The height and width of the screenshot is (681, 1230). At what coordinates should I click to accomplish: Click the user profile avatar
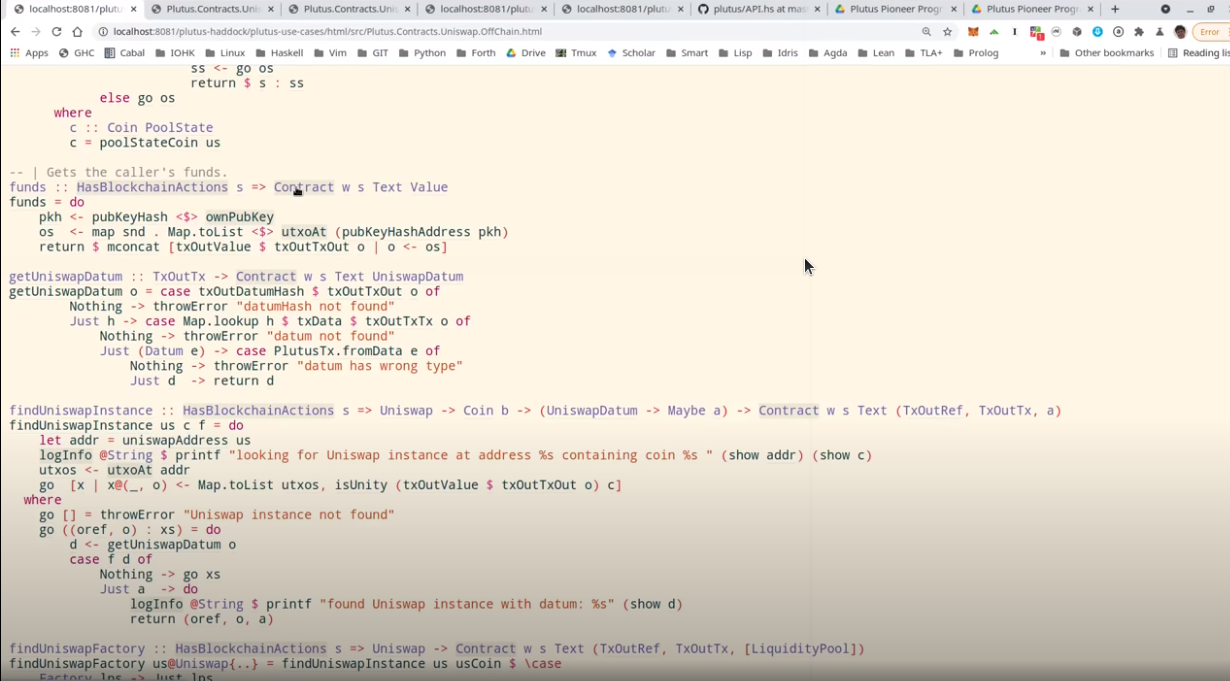pos(1180,32)
